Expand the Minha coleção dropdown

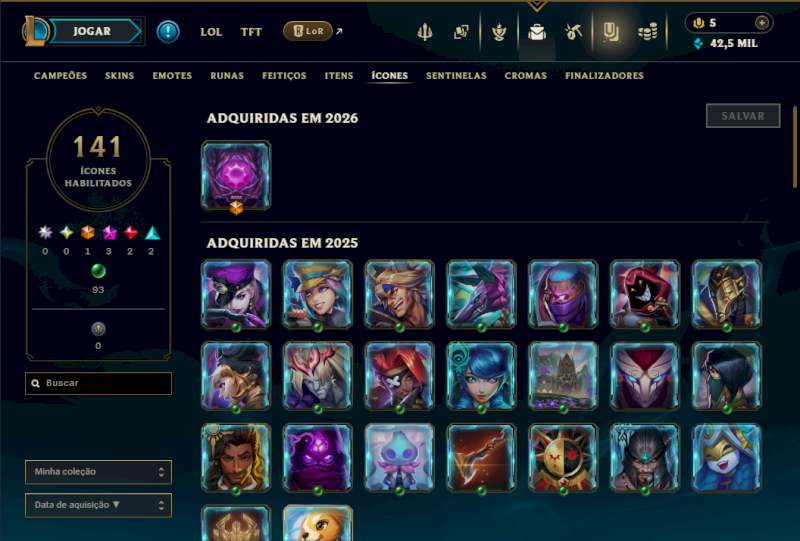[x=98, y=472]
